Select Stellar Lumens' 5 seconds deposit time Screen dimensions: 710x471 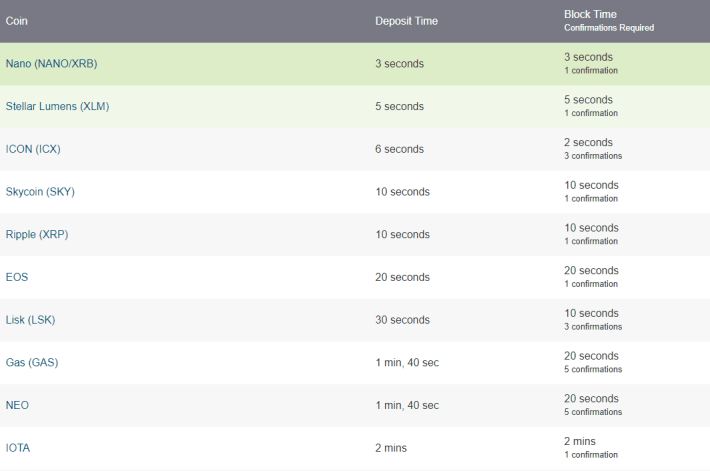[x=399, y=106]
